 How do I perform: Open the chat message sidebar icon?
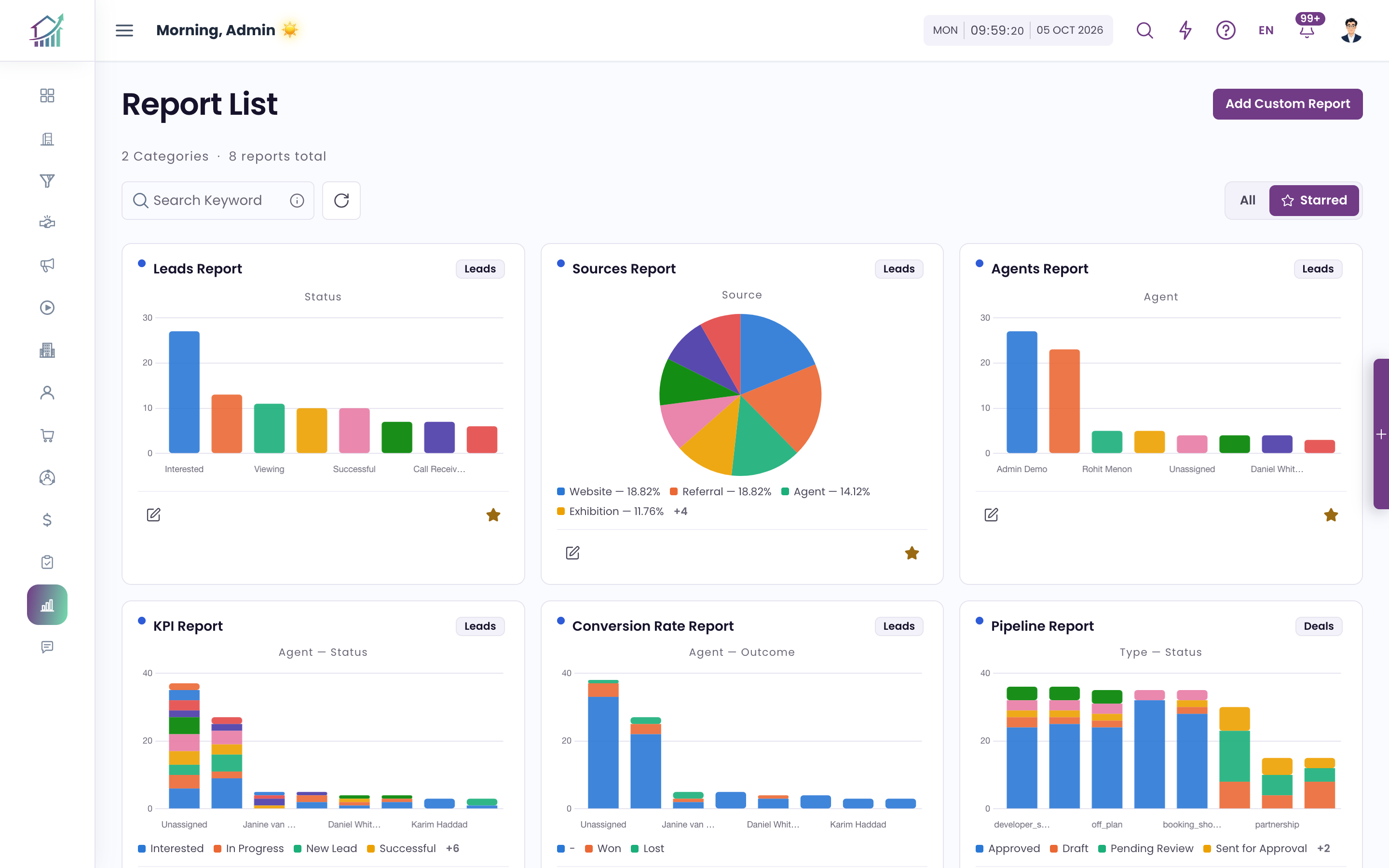coord(47,647)
